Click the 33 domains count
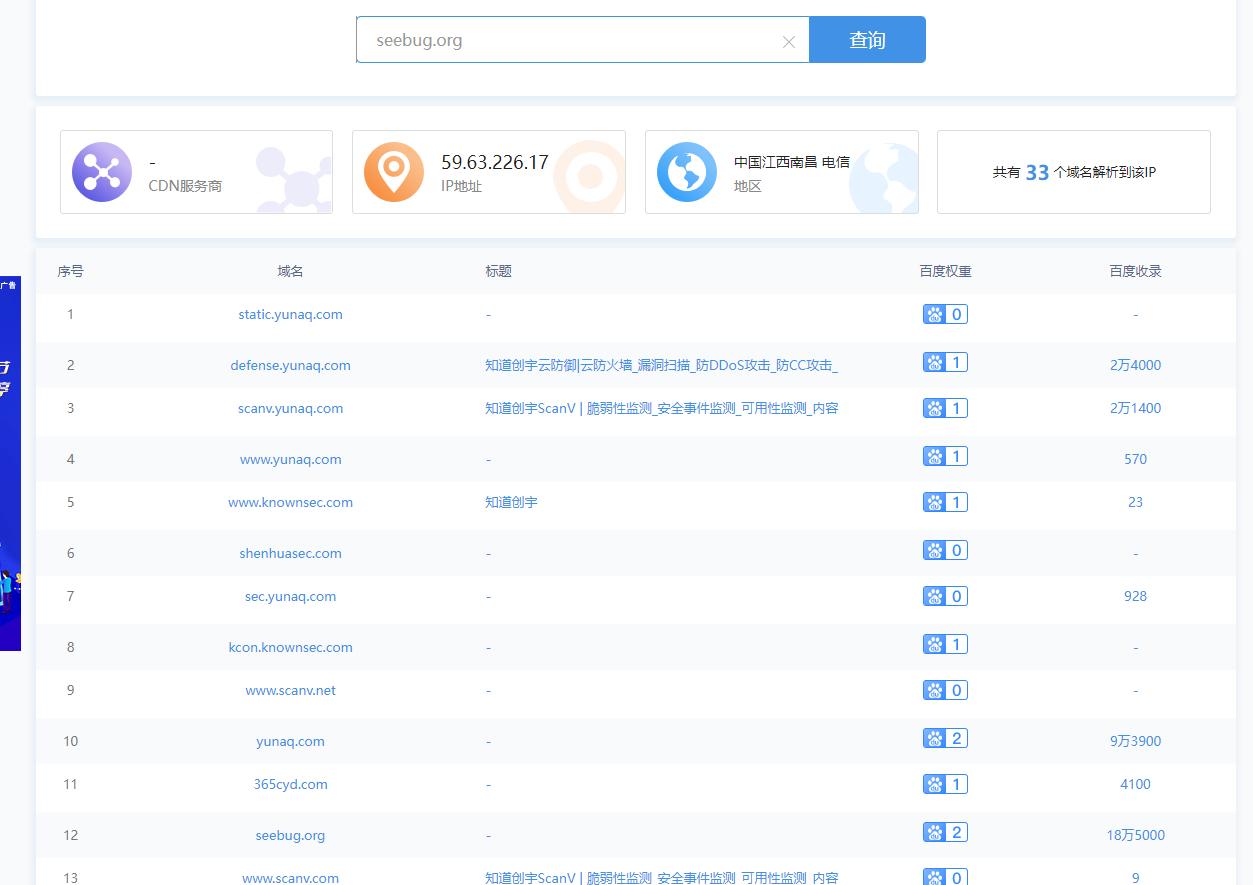Screen dimensions: 1253x885 pos(1037,172)
